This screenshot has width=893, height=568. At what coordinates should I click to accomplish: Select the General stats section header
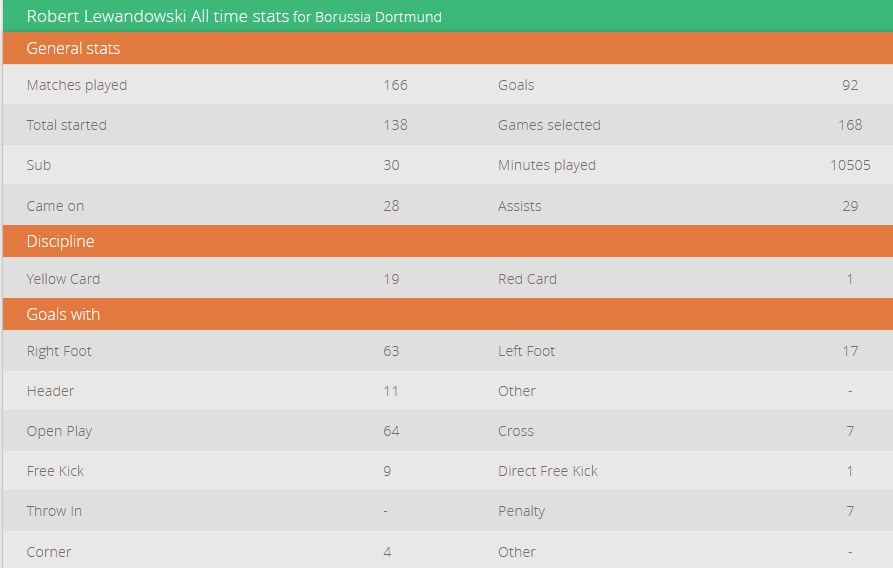73,48
